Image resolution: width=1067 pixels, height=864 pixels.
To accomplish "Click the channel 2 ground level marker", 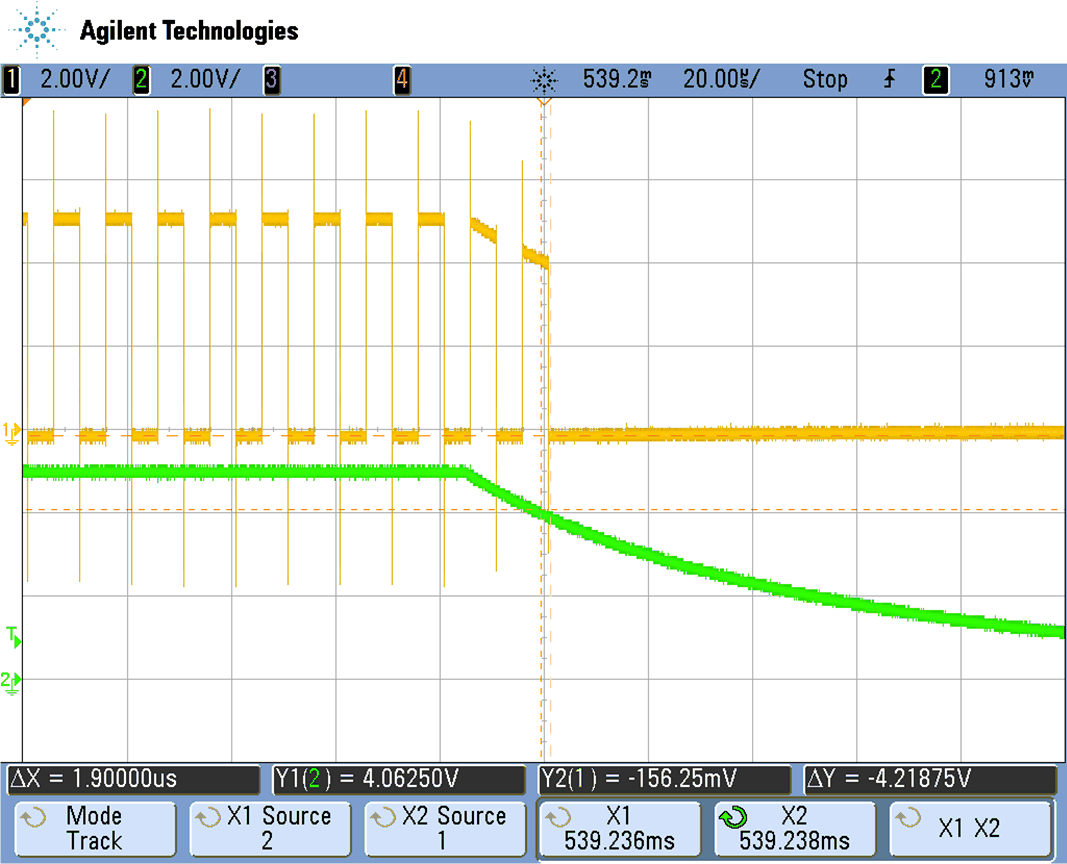I will click(x=12, y=681).
